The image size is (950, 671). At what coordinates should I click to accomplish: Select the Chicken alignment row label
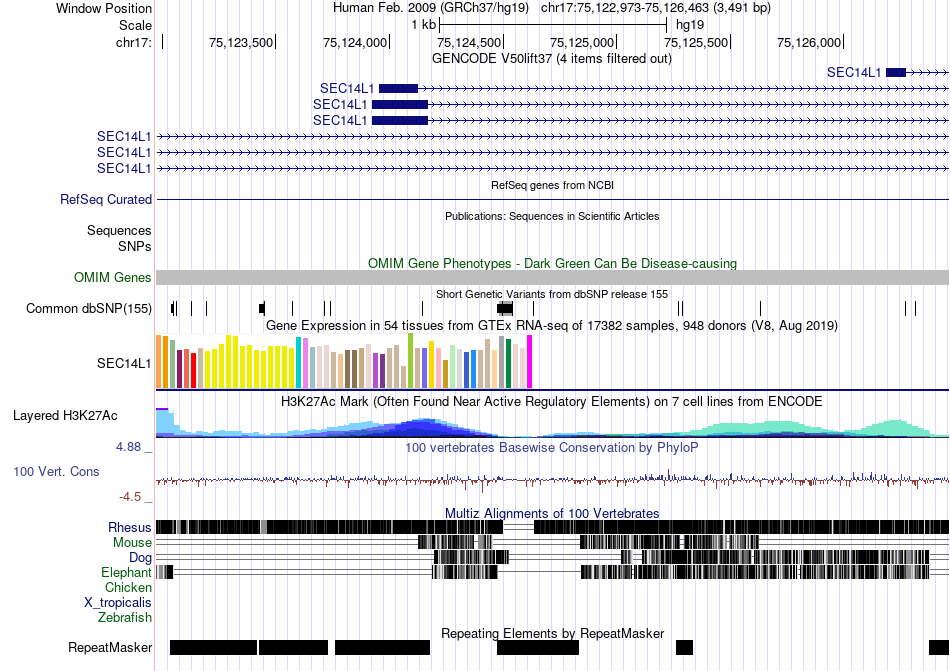point(128,587)
